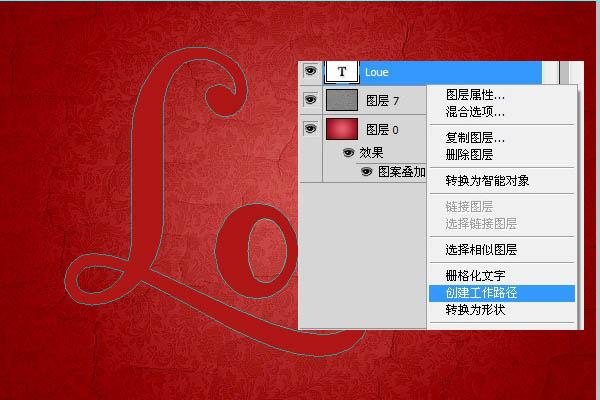Toggle visibility of 效果 effects
Viewport: 600px width, 400px height.
point(348,153)
